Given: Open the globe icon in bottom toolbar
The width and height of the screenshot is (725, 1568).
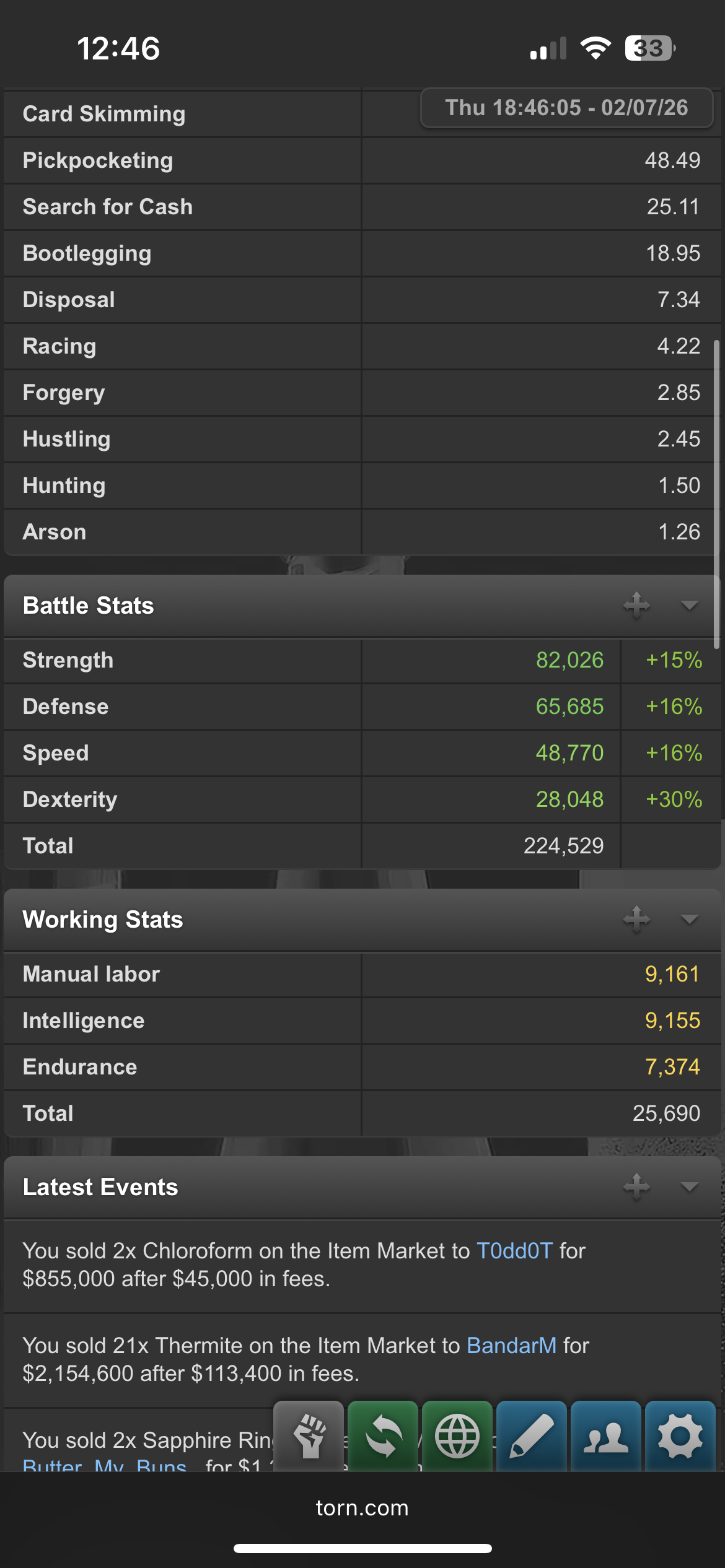Looking at the screenshot, I should pyautogui.click(x=457, y=1436).
